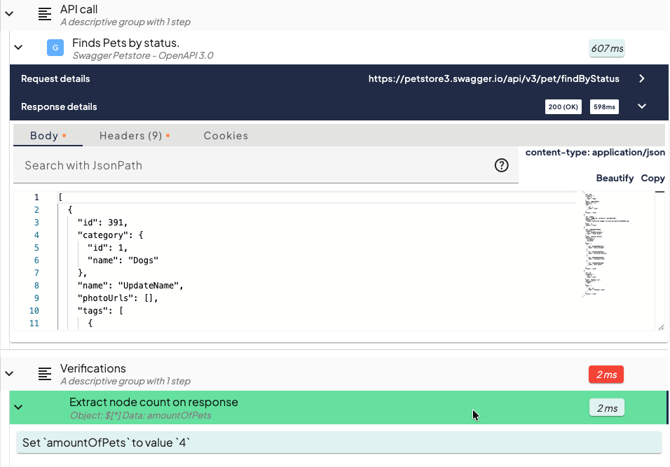Click the blue G method icon

(x=55, y=48)
